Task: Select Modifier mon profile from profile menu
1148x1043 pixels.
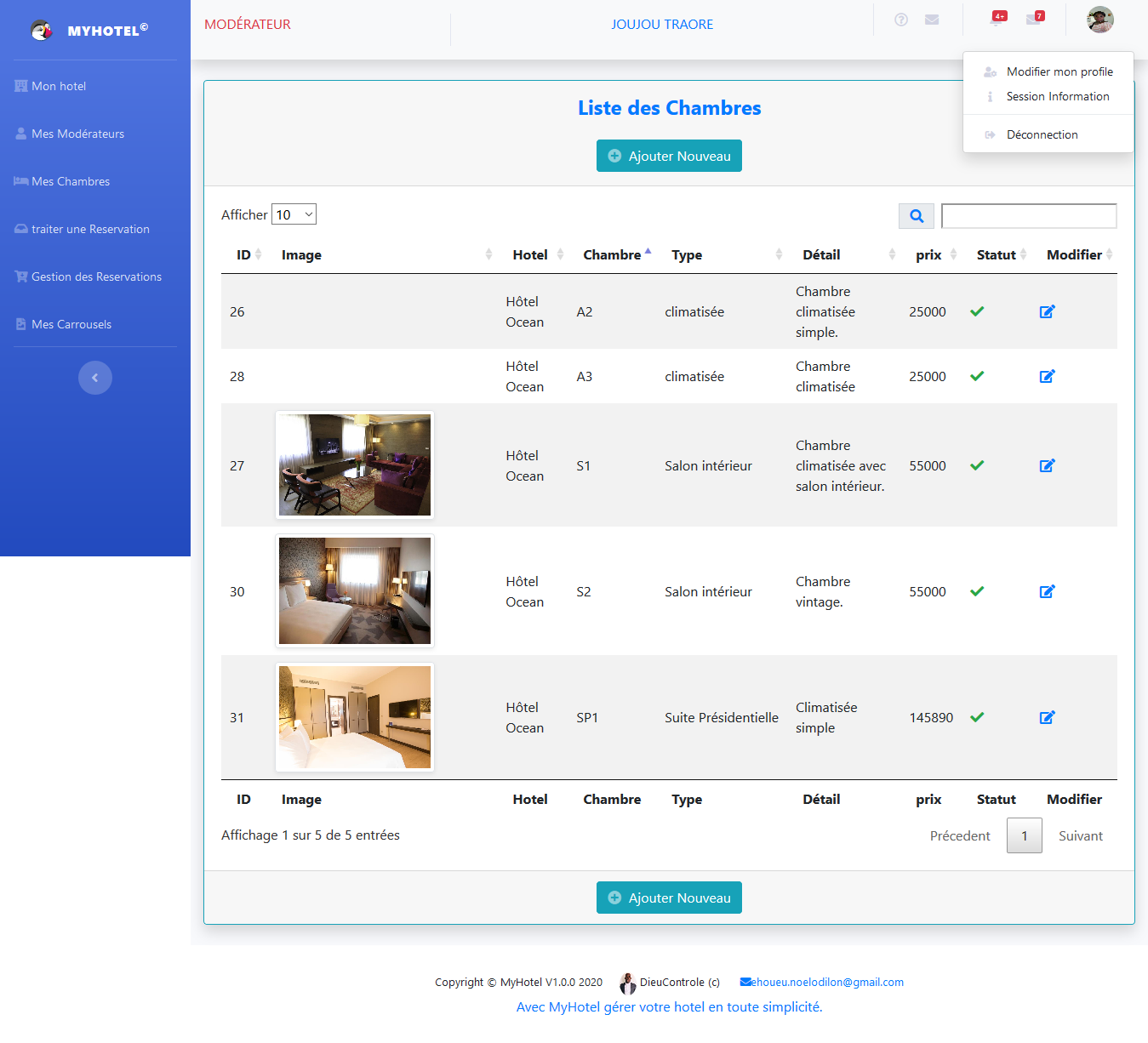Action: pos(1059,71)
